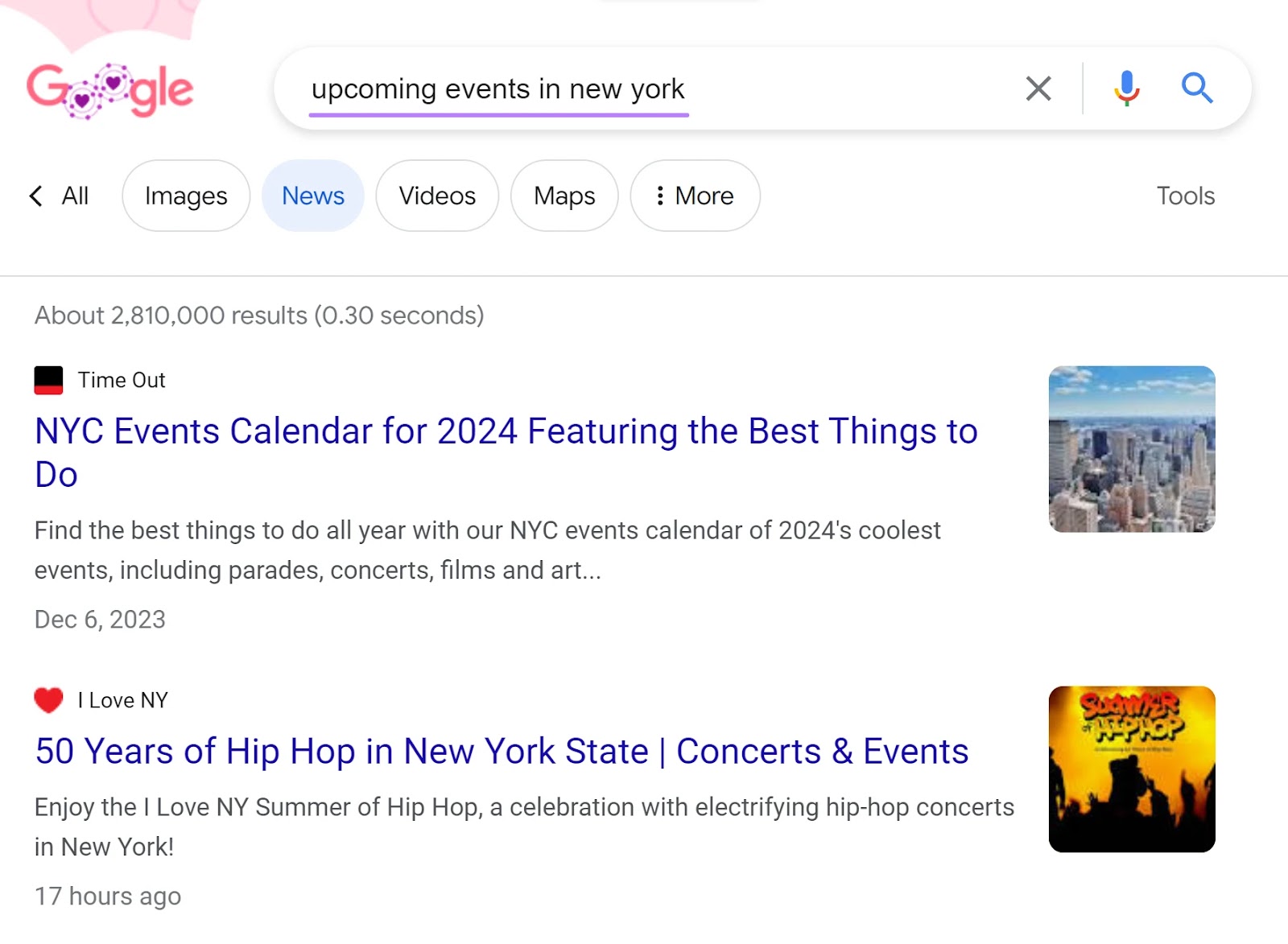This screenshot has height=944, width=1288.
Task: Switch to the Maps tab
Action: [563, 196]
